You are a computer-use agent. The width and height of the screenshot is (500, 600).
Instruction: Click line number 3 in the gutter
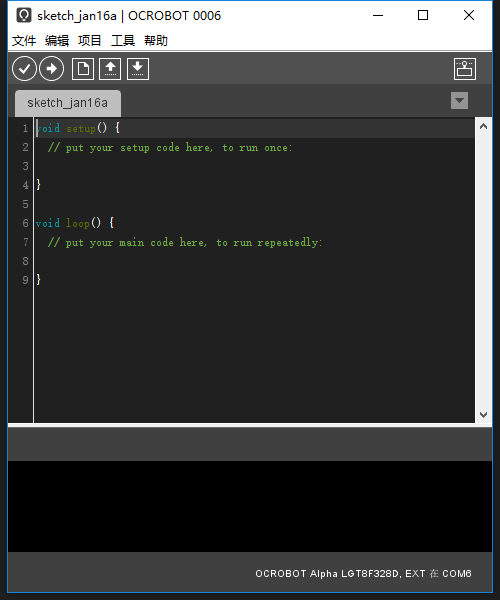tap(25, 166)
